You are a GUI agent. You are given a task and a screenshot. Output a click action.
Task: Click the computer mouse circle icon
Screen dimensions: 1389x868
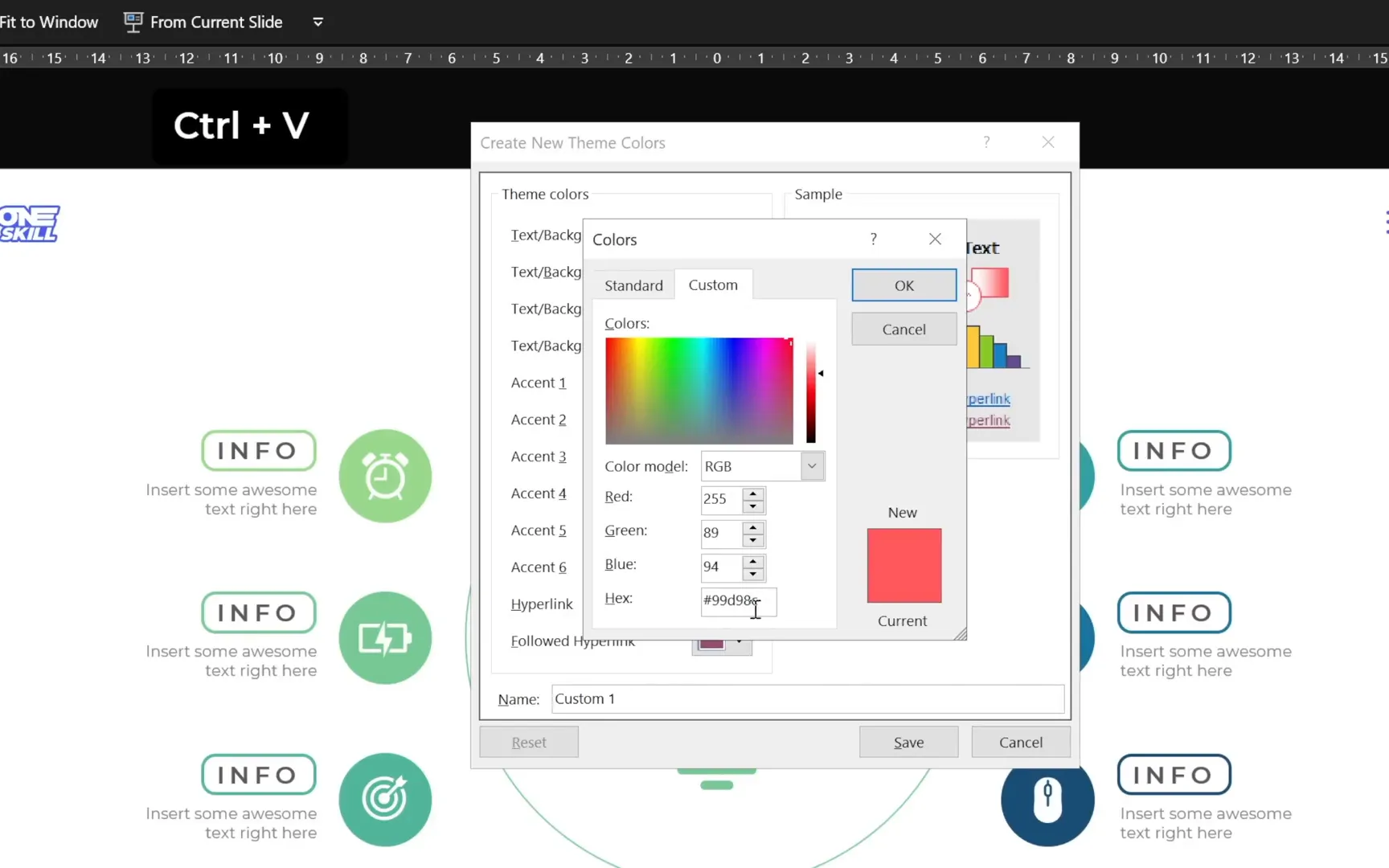[1047, 800]
